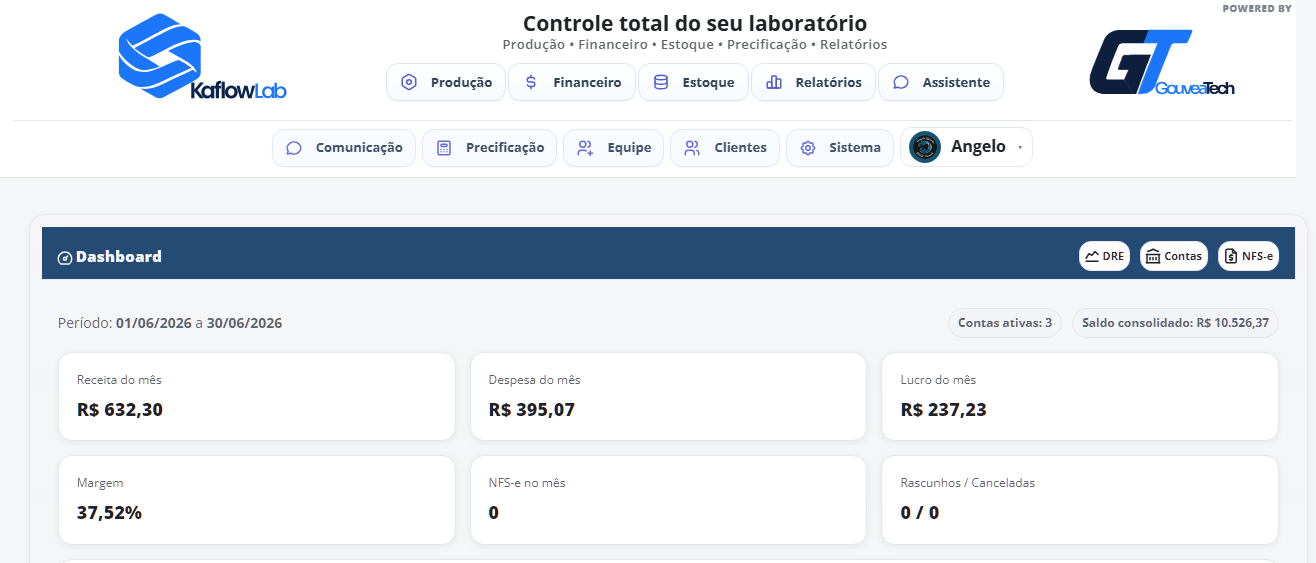Click the dollar sign icon in Financeiro

coord(531,82)
